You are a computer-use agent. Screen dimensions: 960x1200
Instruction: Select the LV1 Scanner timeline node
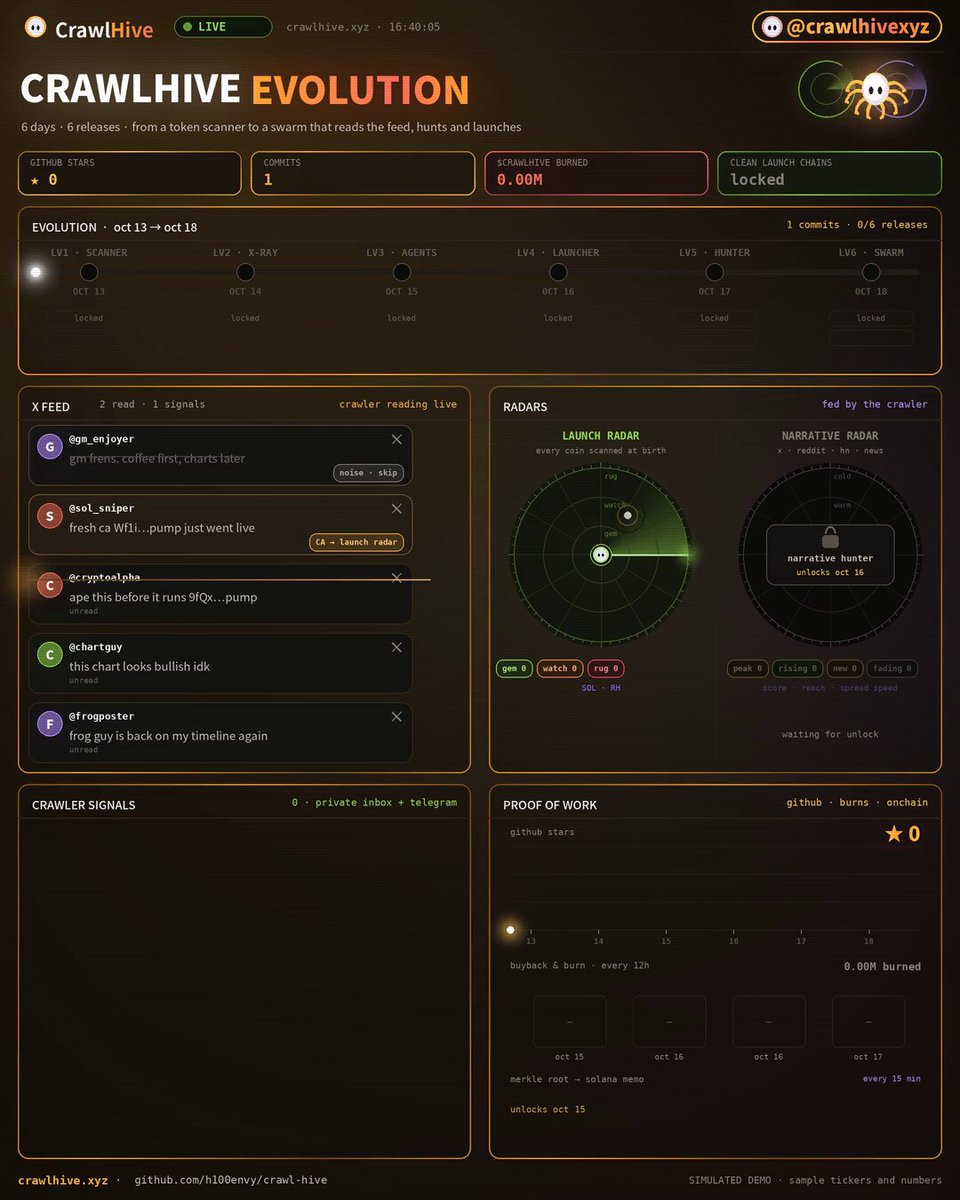point(89,272)
